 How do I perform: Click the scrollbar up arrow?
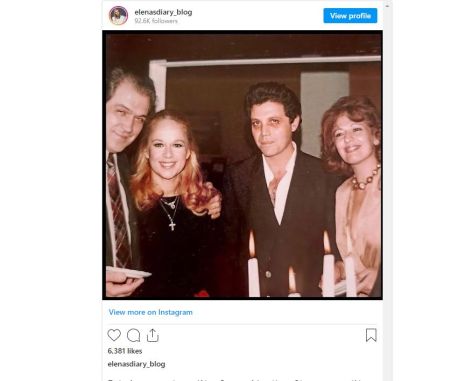[x=387, y=6]
